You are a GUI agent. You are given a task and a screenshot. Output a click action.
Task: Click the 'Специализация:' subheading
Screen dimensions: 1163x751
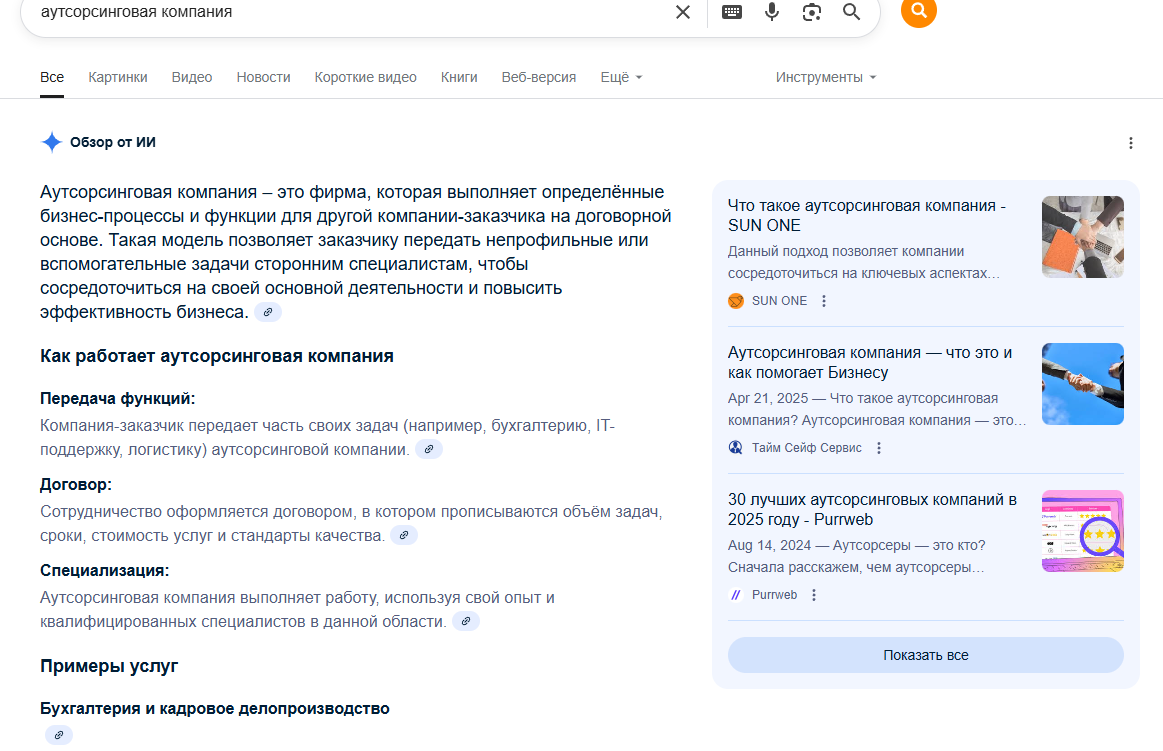click(105, 571)
